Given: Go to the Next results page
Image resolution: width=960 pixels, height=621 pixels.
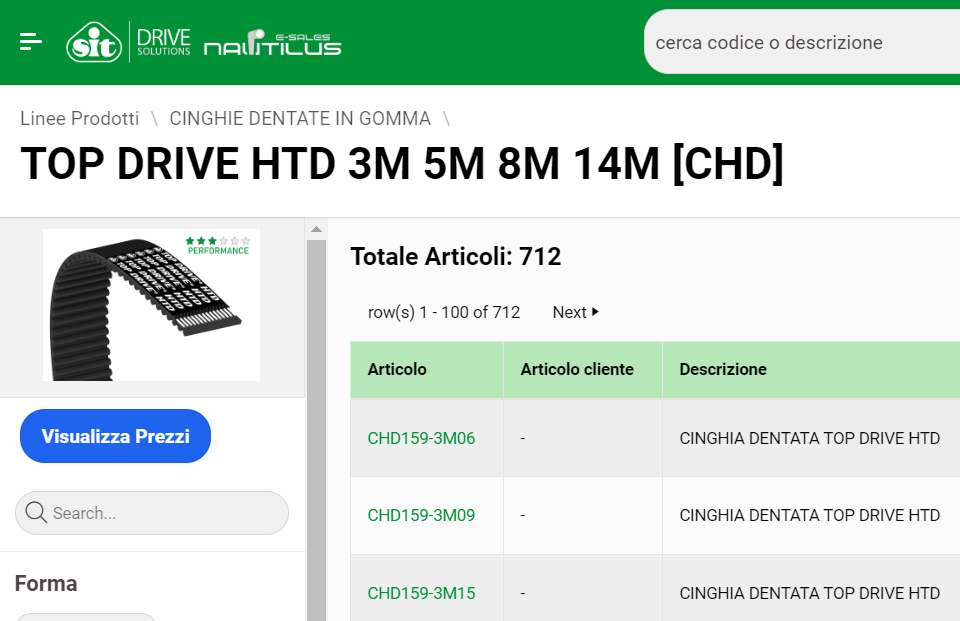Looking at the screenshot, I should 570,312.
